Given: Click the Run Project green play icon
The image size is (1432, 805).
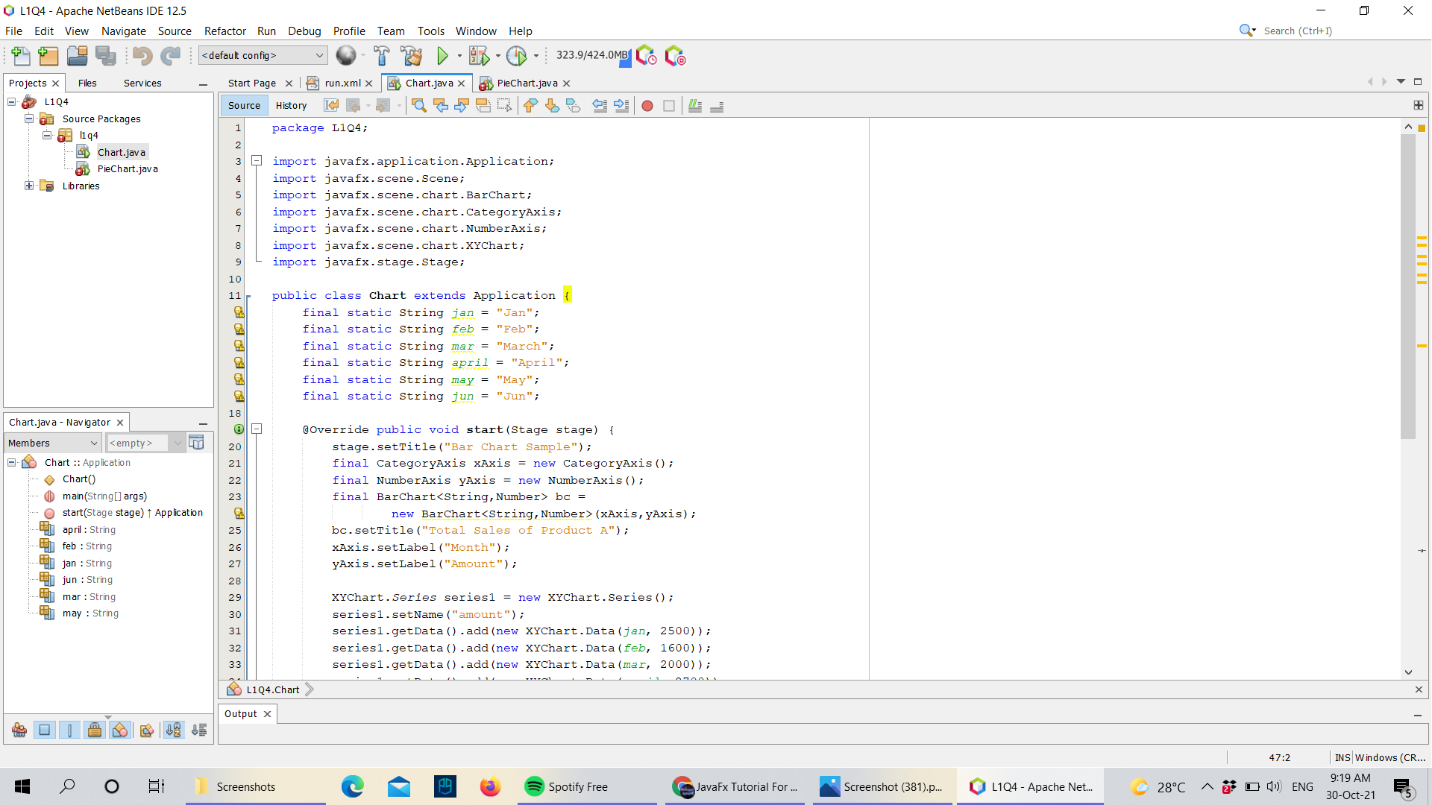Looking at the screenshot, I should (x=442, y=56).
